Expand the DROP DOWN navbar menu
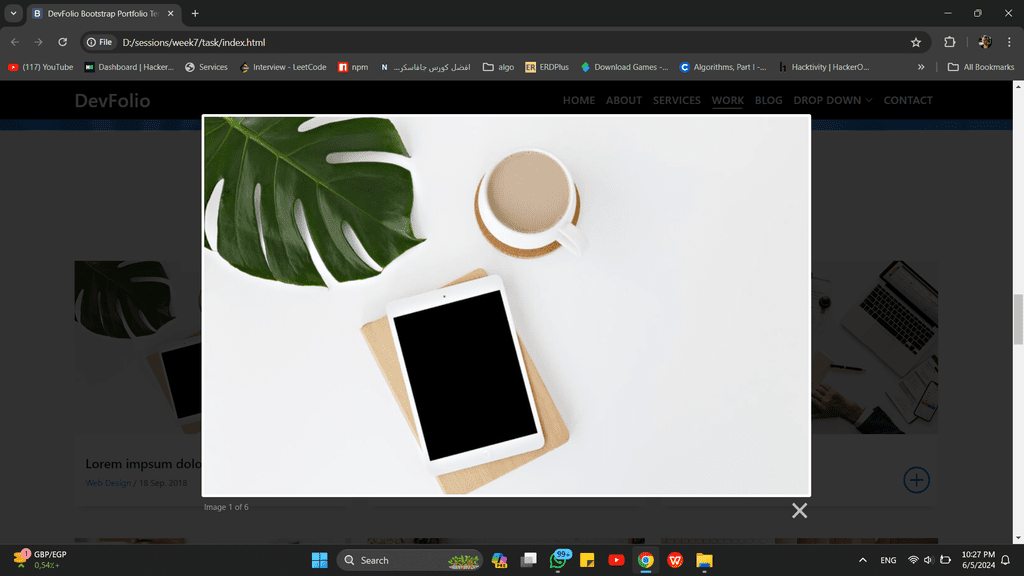 (833, 101)
